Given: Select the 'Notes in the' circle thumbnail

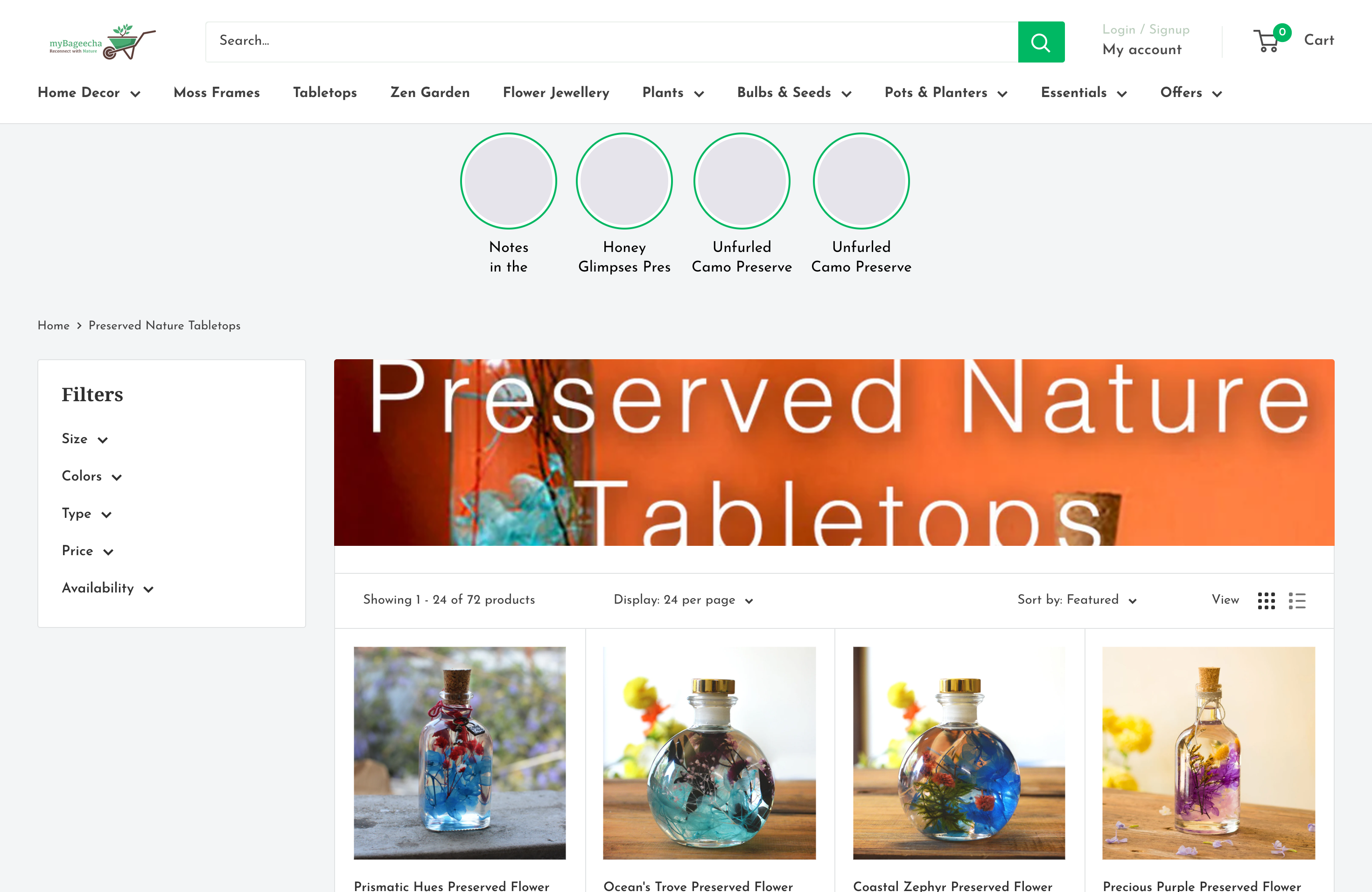Looking at the screenshot, I should pyautogui.click(x=509, y=181).
